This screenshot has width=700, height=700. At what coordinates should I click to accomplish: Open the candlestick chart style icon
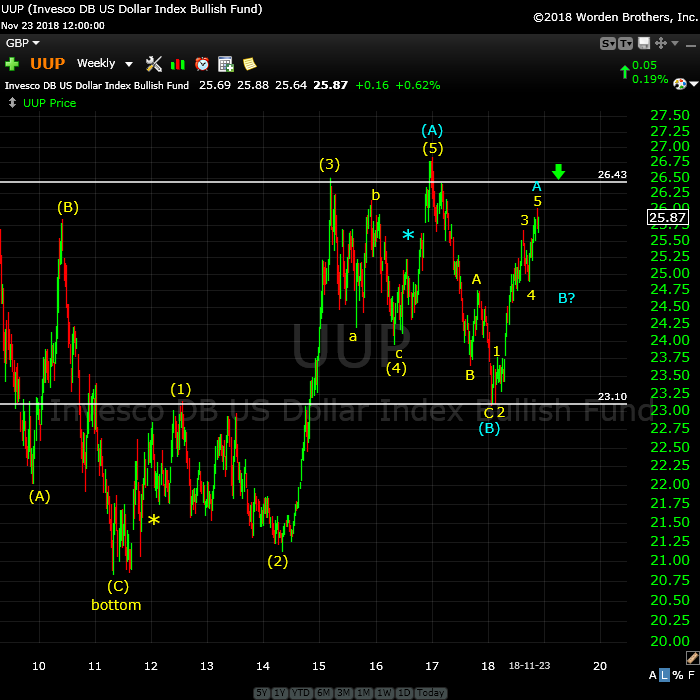point(178,64)
